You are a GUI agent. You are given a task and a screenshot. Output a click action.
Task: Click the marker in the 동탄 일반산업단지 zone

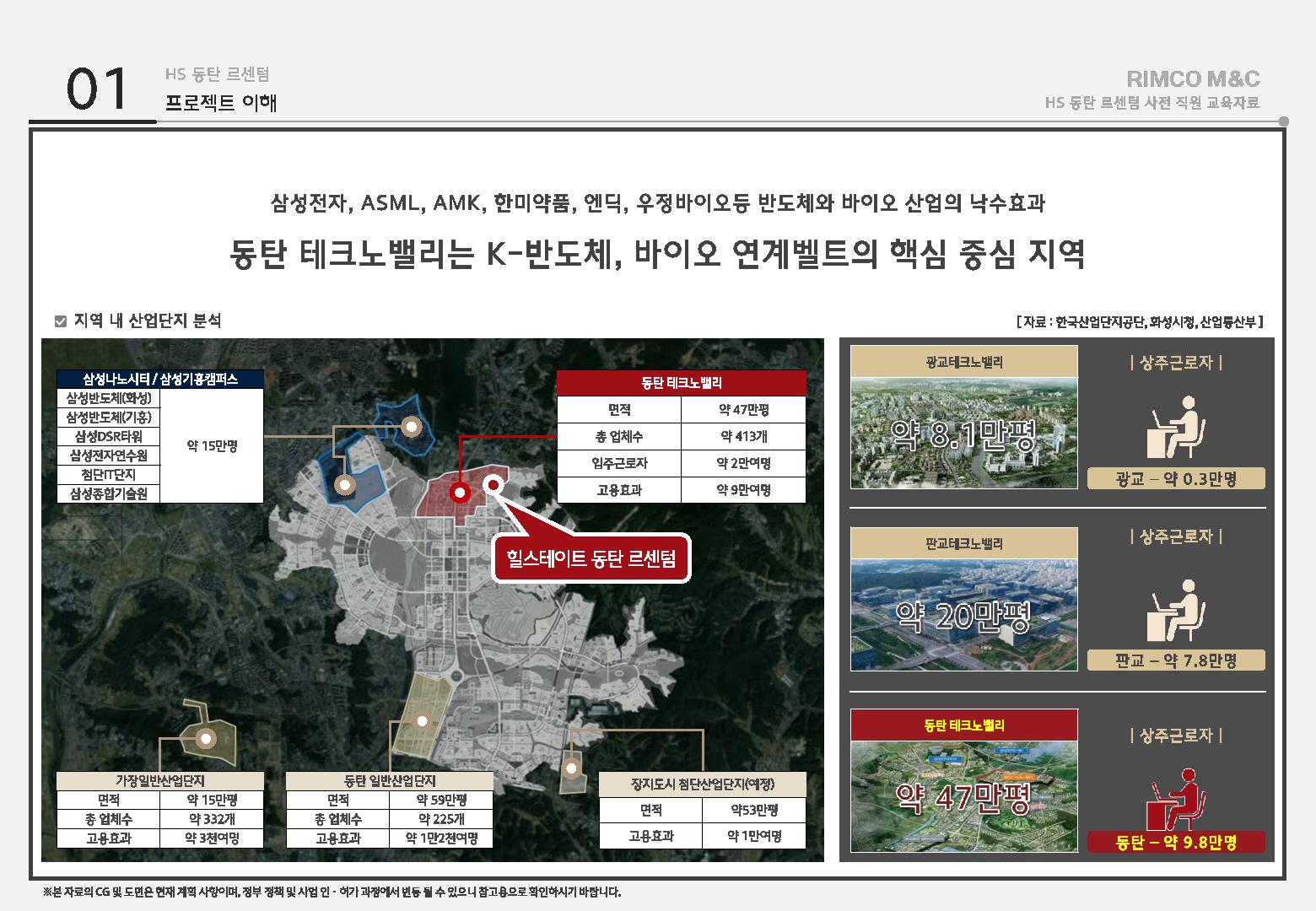click(x=423, y=720)
